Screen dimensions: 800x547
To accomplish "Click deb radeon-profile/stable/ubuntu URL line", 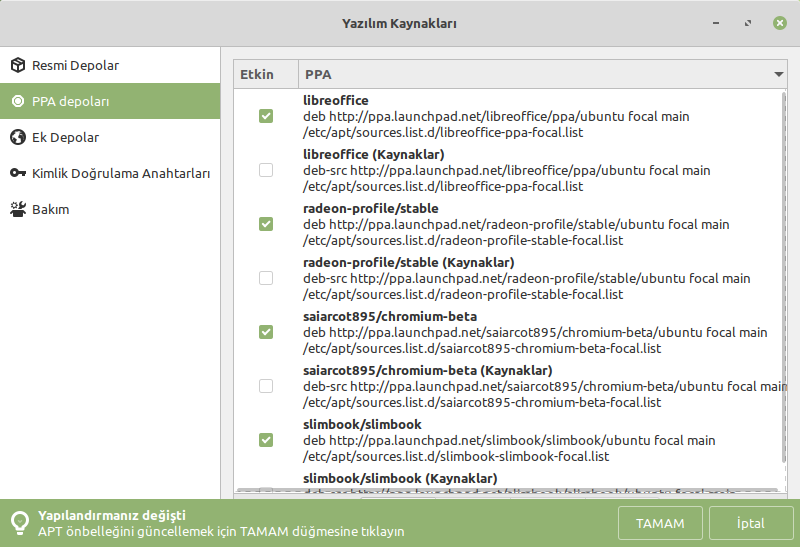I will [x=516, y=225].
